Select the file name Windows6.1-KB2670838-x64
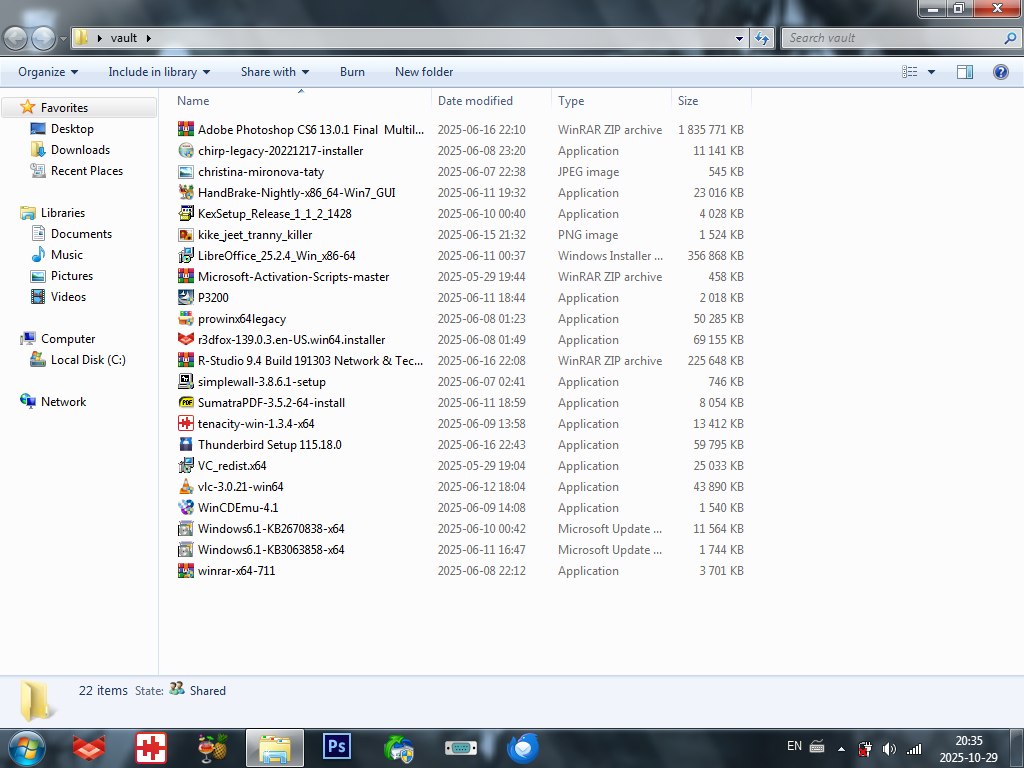1024x768 pixels. click(x=271, y=528)
